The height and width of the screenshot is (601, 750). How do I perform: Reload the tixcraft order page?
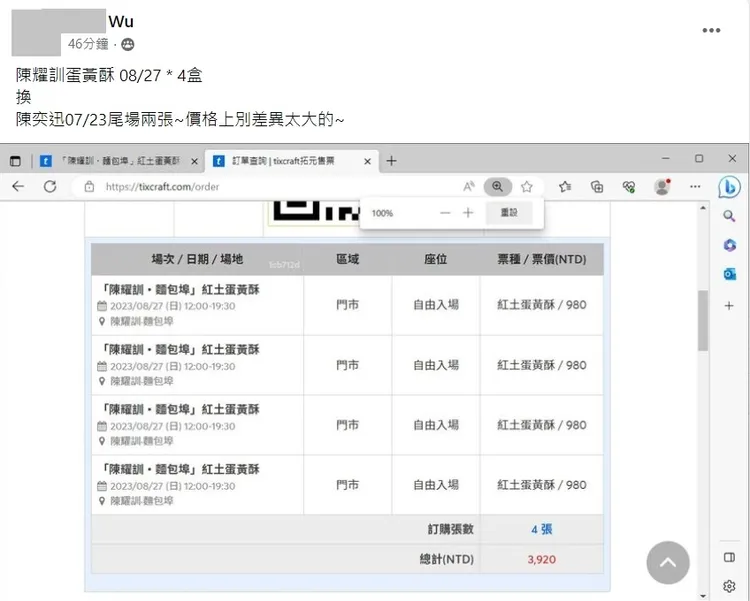[50, 187]
